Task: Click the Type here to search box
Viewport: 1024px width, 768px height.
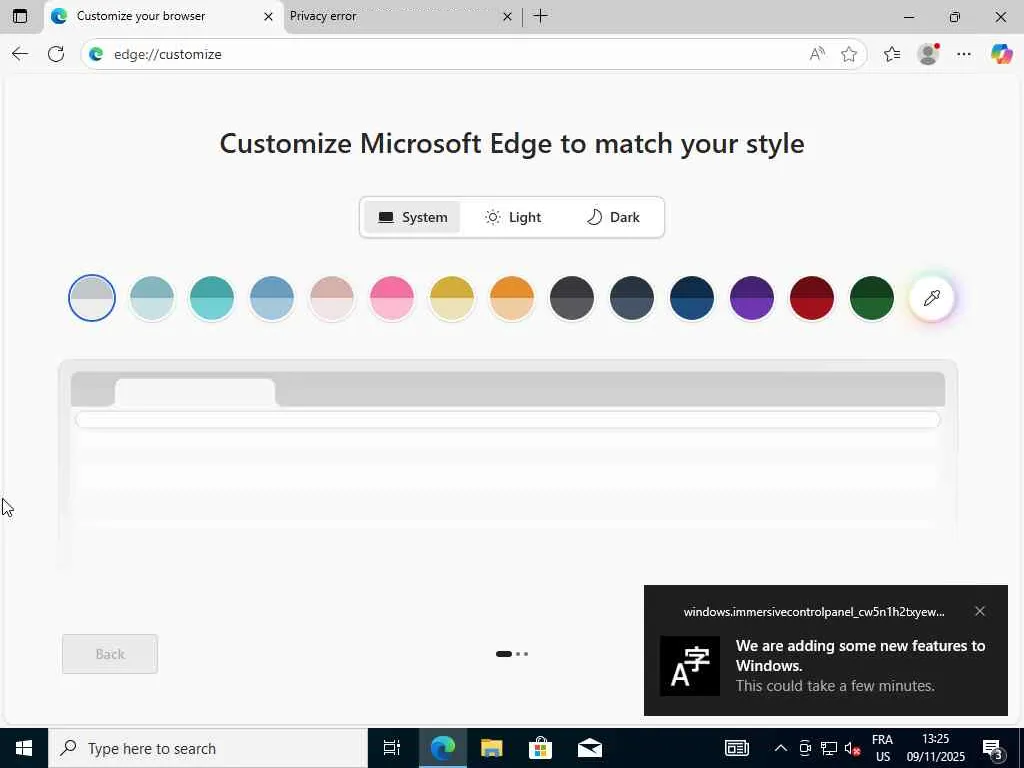Action: click(208, 748)
